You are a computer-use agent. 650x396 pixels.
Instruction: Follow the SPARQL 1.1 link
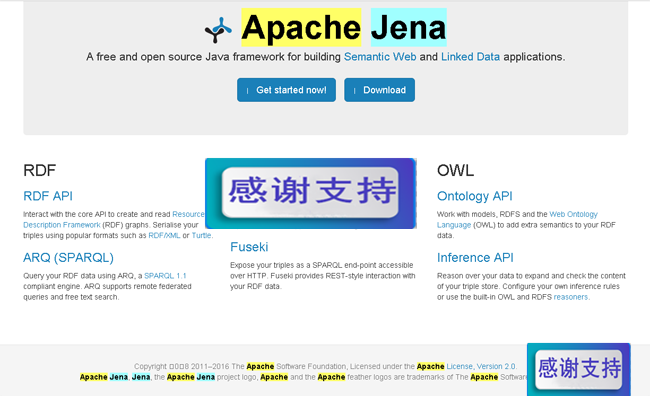[x=165, y=276]
